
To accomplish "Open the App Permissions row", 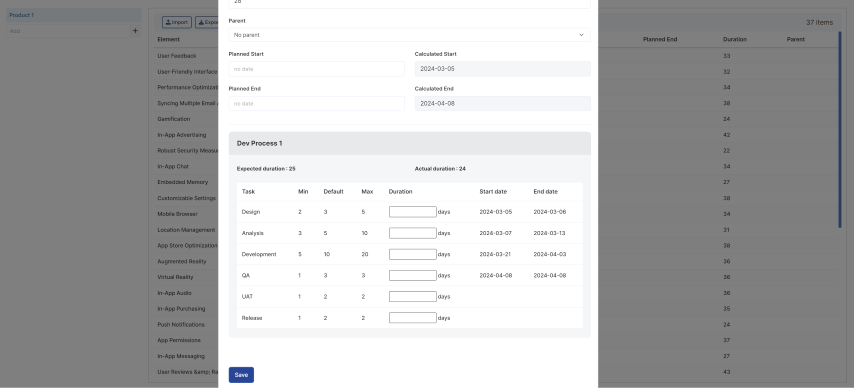I will tap(179, 340).
